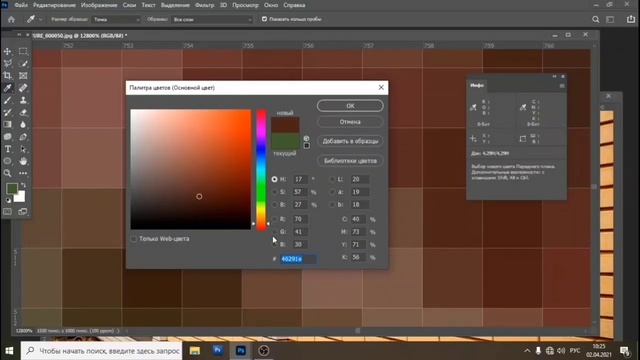
Task: Select the Pen tool
Action: point(23,137)
